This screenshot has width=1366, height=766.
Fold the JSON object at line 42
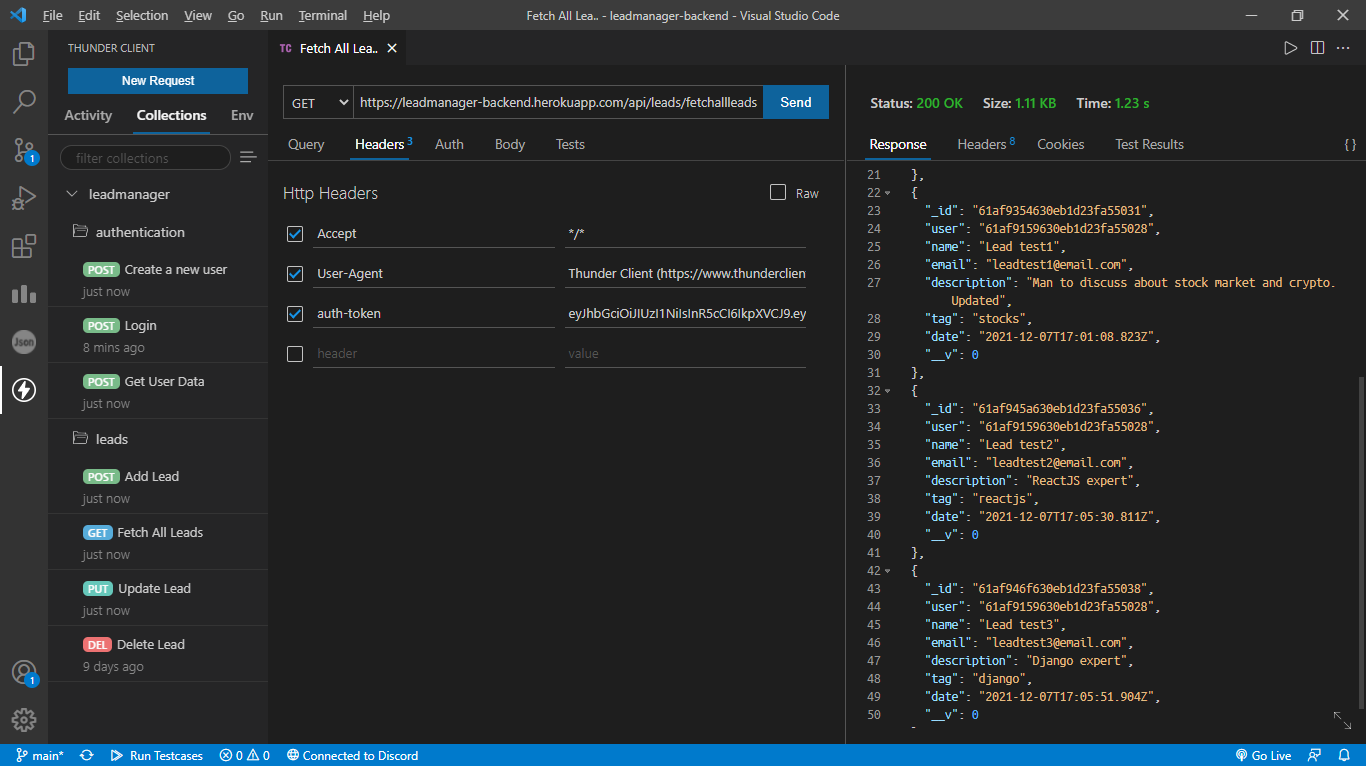tap(887, 571)
